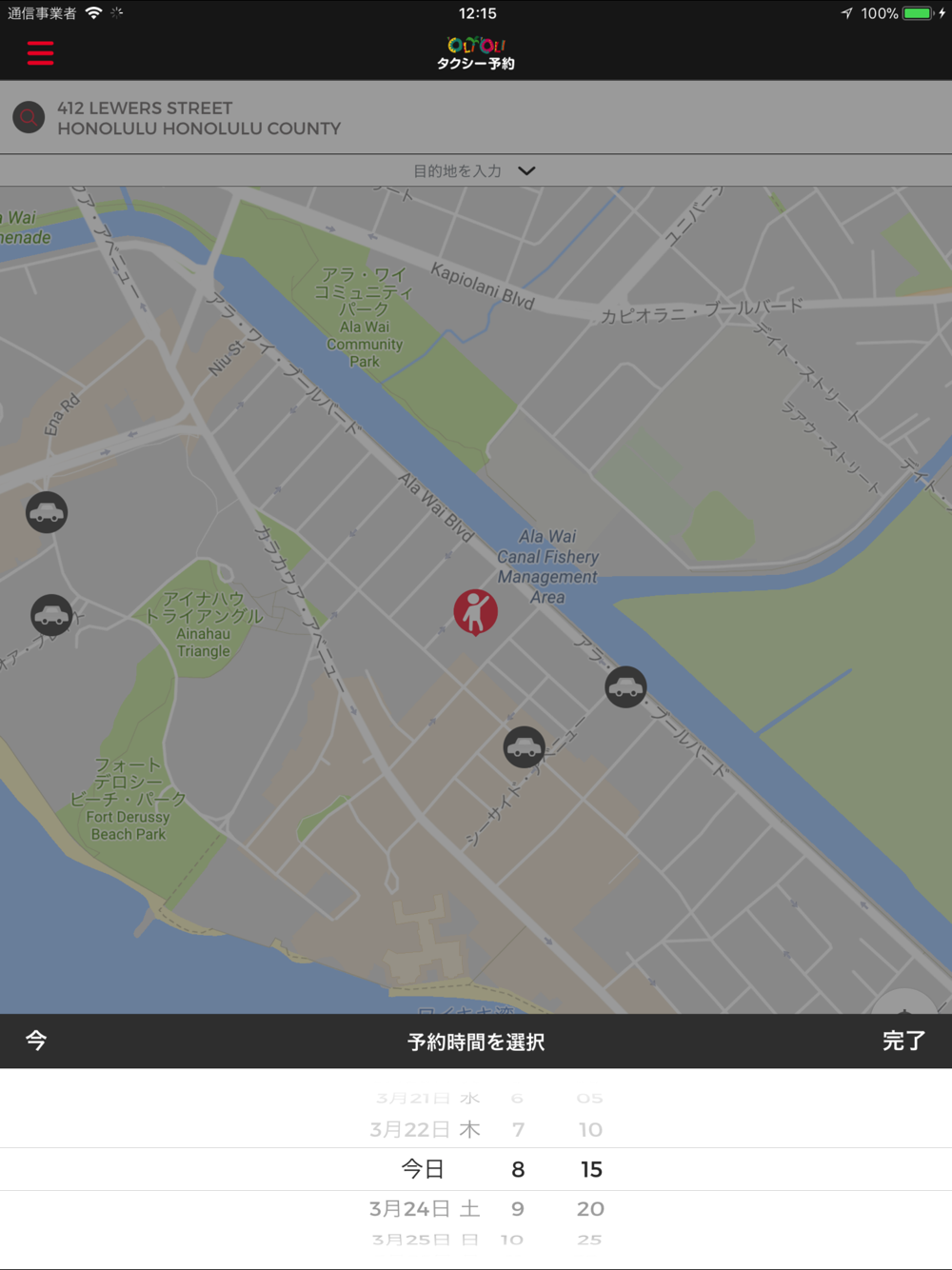Tap the location arrow in status bar
952x1270 pixels.
click(846, 13)
